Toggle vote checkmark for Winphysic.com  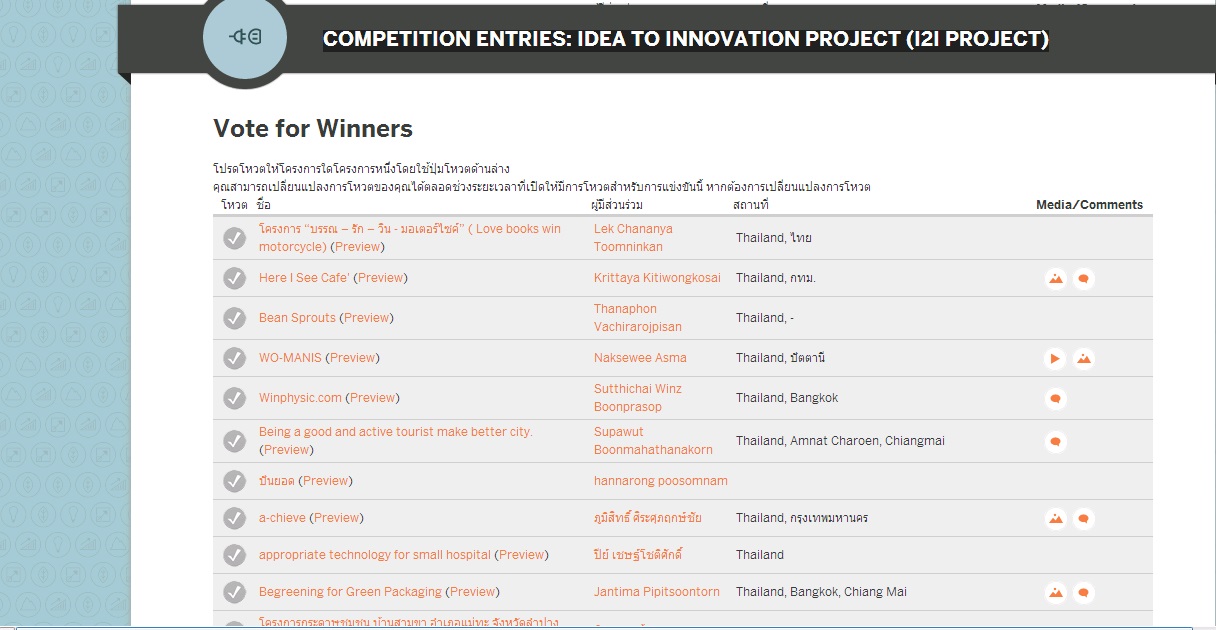click(234, 398)
